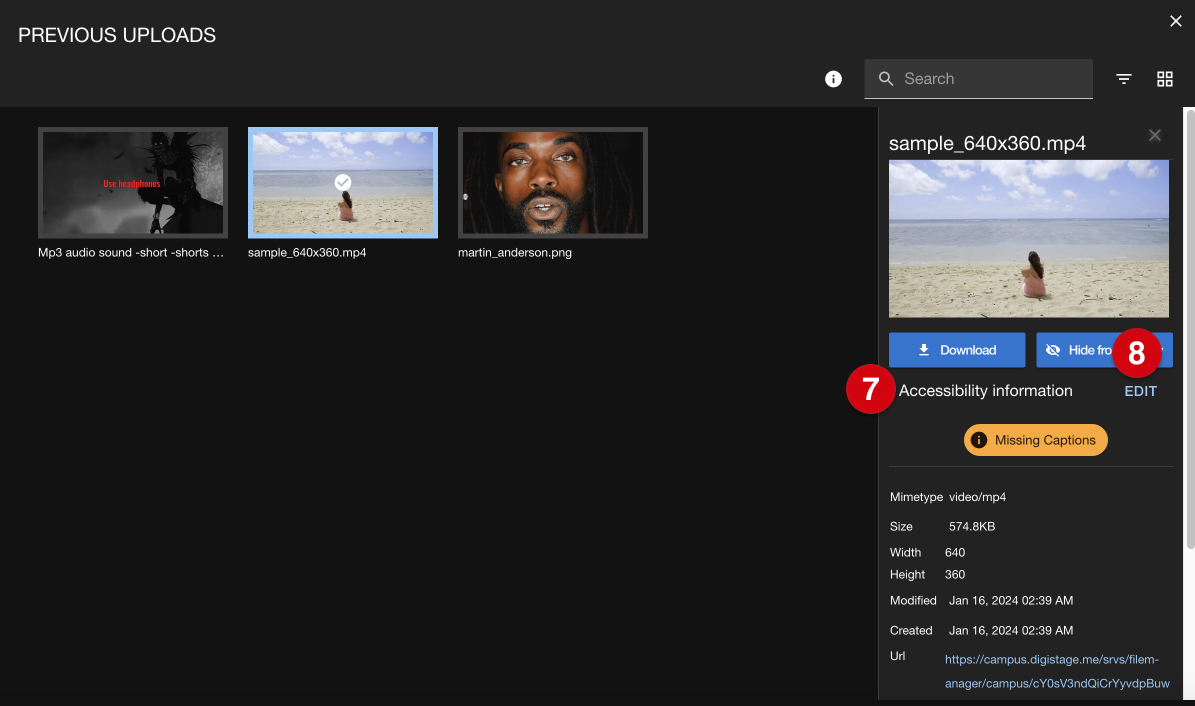Open the filter and sort options icon
This screenshot has height=706, width=1195.
(x=1124, y=79)
